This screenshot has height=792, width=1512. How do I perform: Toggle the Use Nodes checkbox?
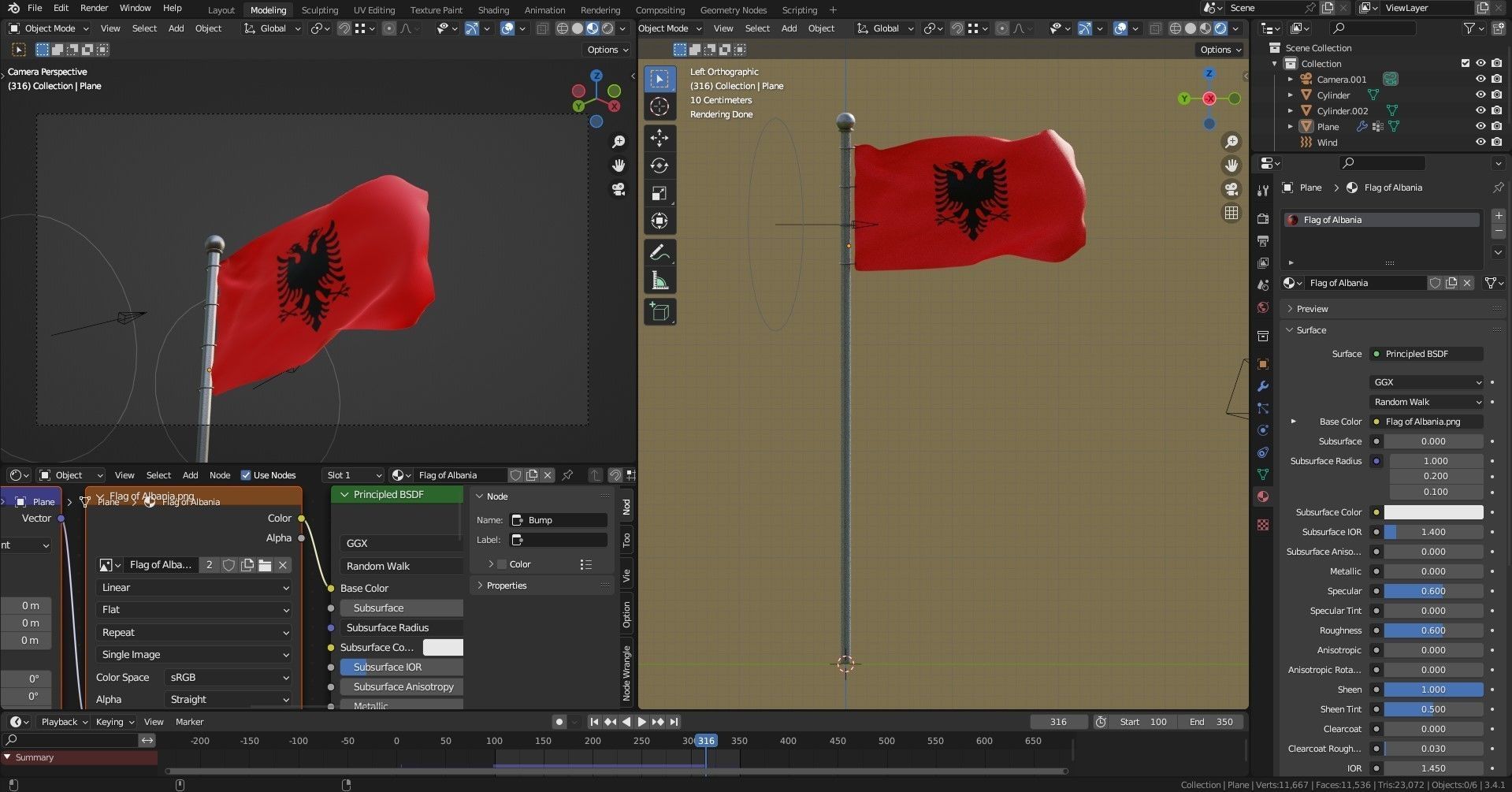[246, 475]
